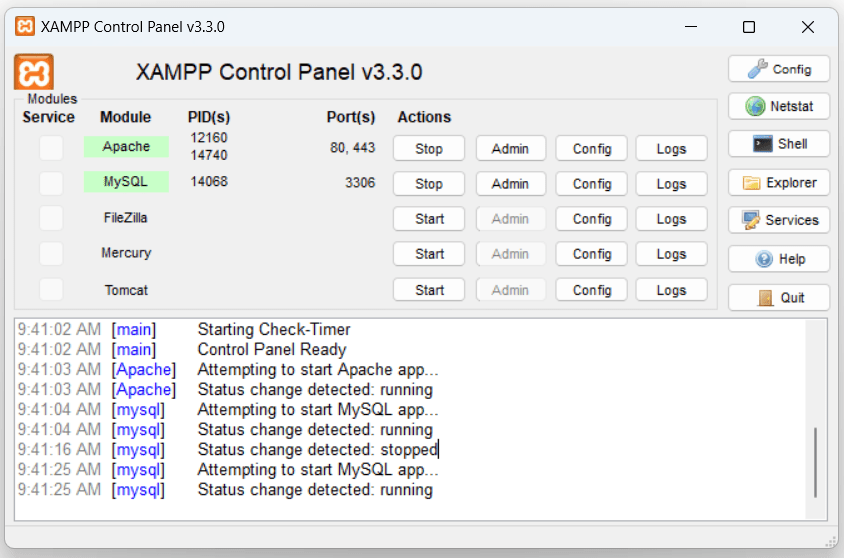Open Explorer with the folder icon

(779, 182)
